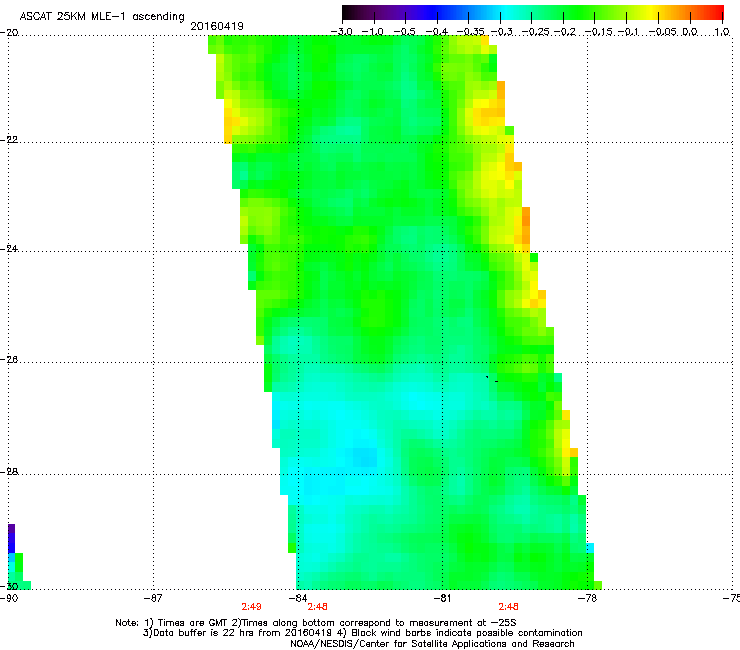
Task: Click the 'NOAA/NESDIS/Center for Satellite Applications and Research' credit
Action: 432,643
